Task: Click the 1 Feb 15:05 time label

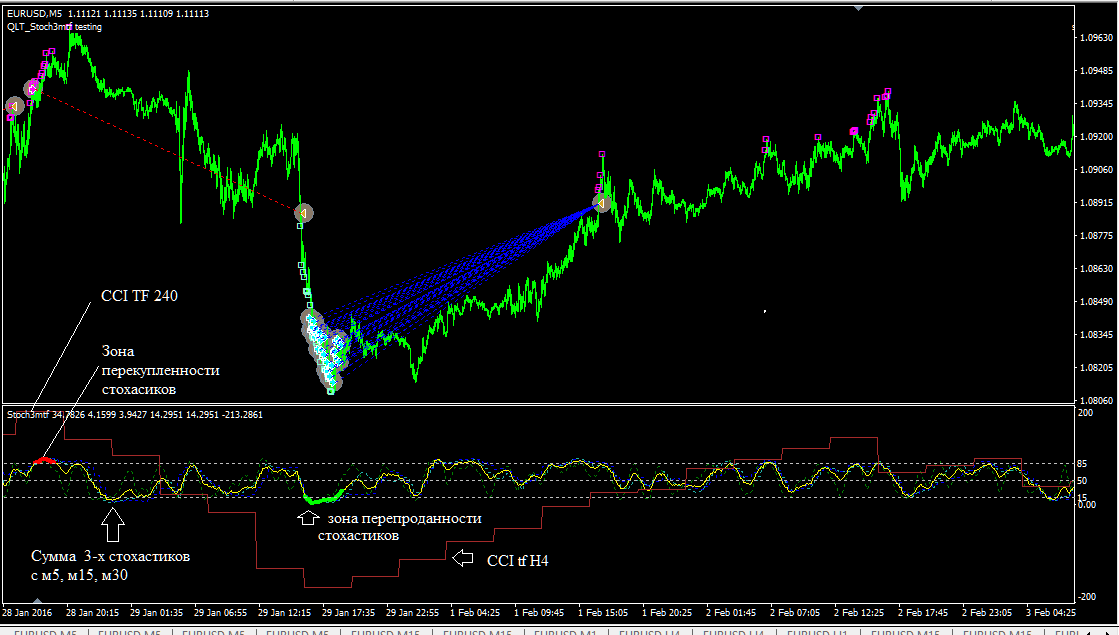Action: (603, 612)
